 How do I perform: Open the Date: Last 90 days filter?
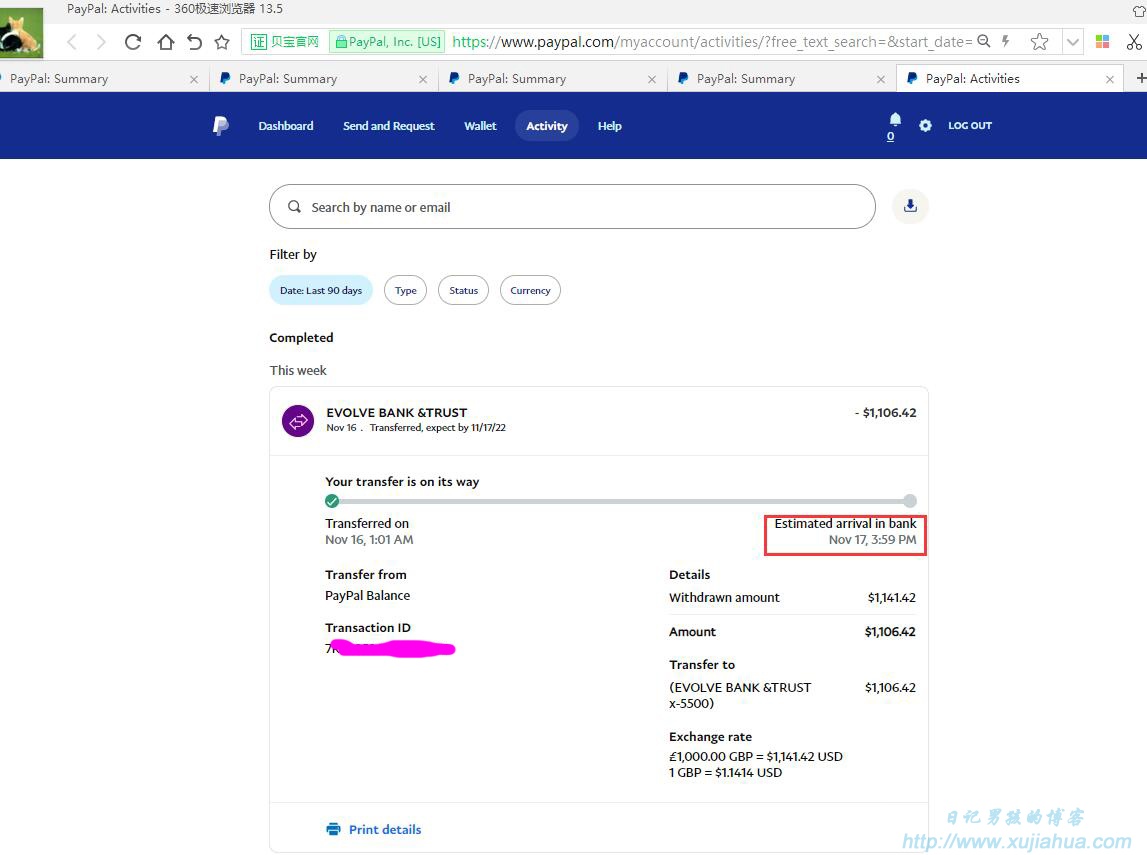click(321, 290)
